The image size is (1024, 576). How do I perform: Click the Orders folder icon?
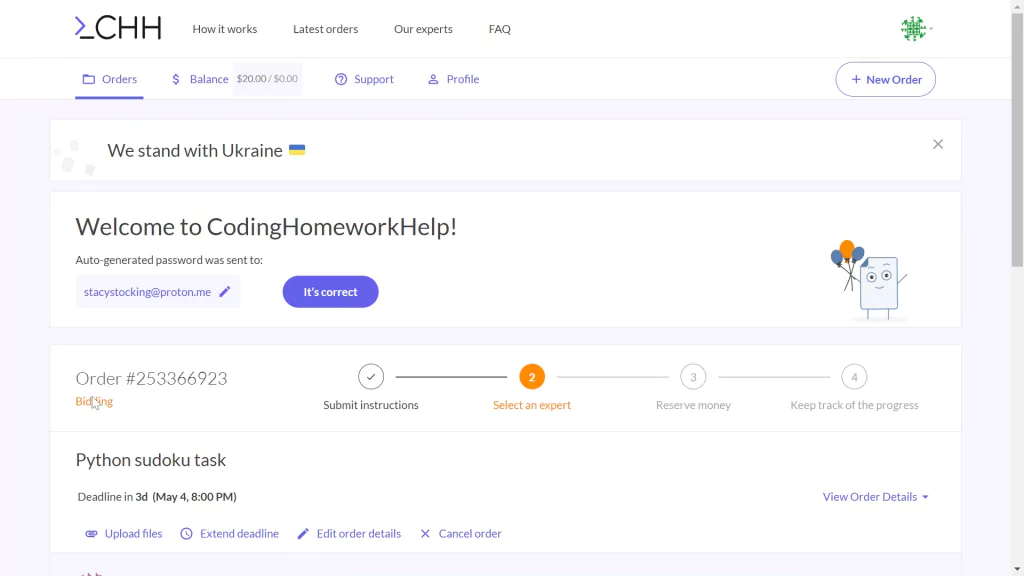click(89, 79)
